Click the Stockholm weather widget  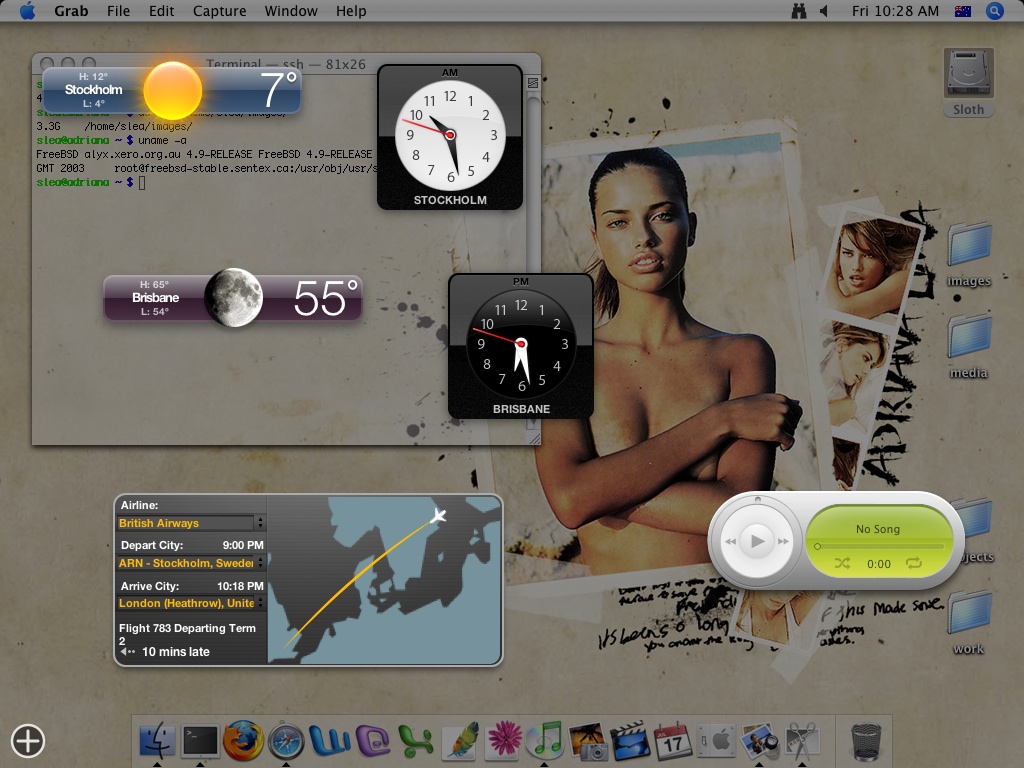tap(171, 90)
